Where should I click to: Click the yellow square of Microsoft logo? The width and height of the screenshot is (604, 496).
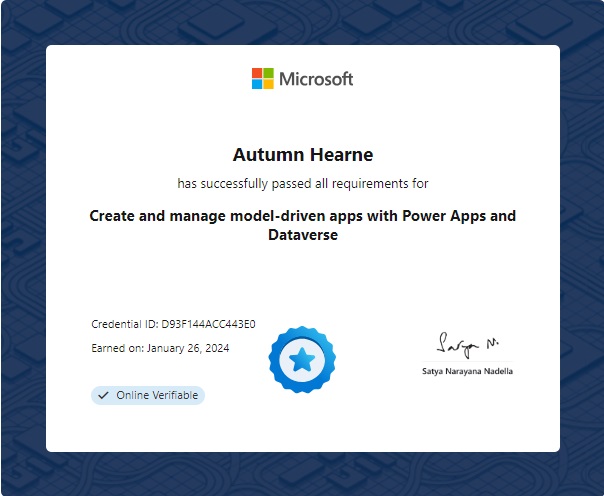tap(269, 85)
